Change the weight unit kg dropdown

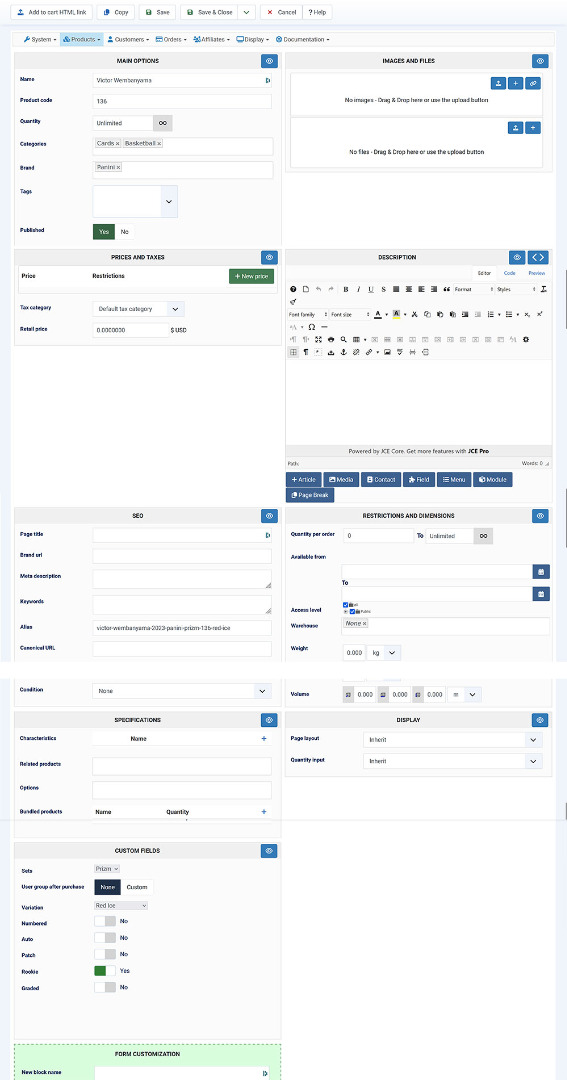pyautogui.click(x=383, y=652)
